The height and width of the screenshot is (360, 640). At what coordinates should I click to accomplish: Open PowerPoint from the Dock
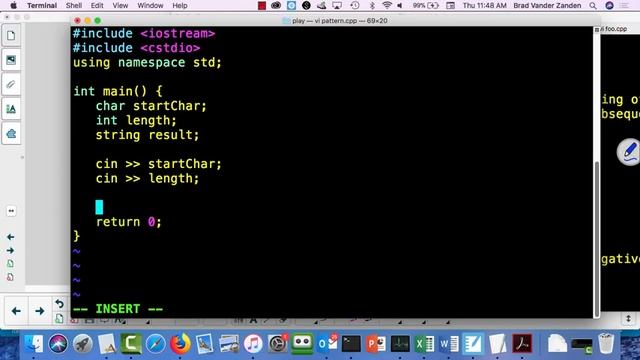(376, 344)
